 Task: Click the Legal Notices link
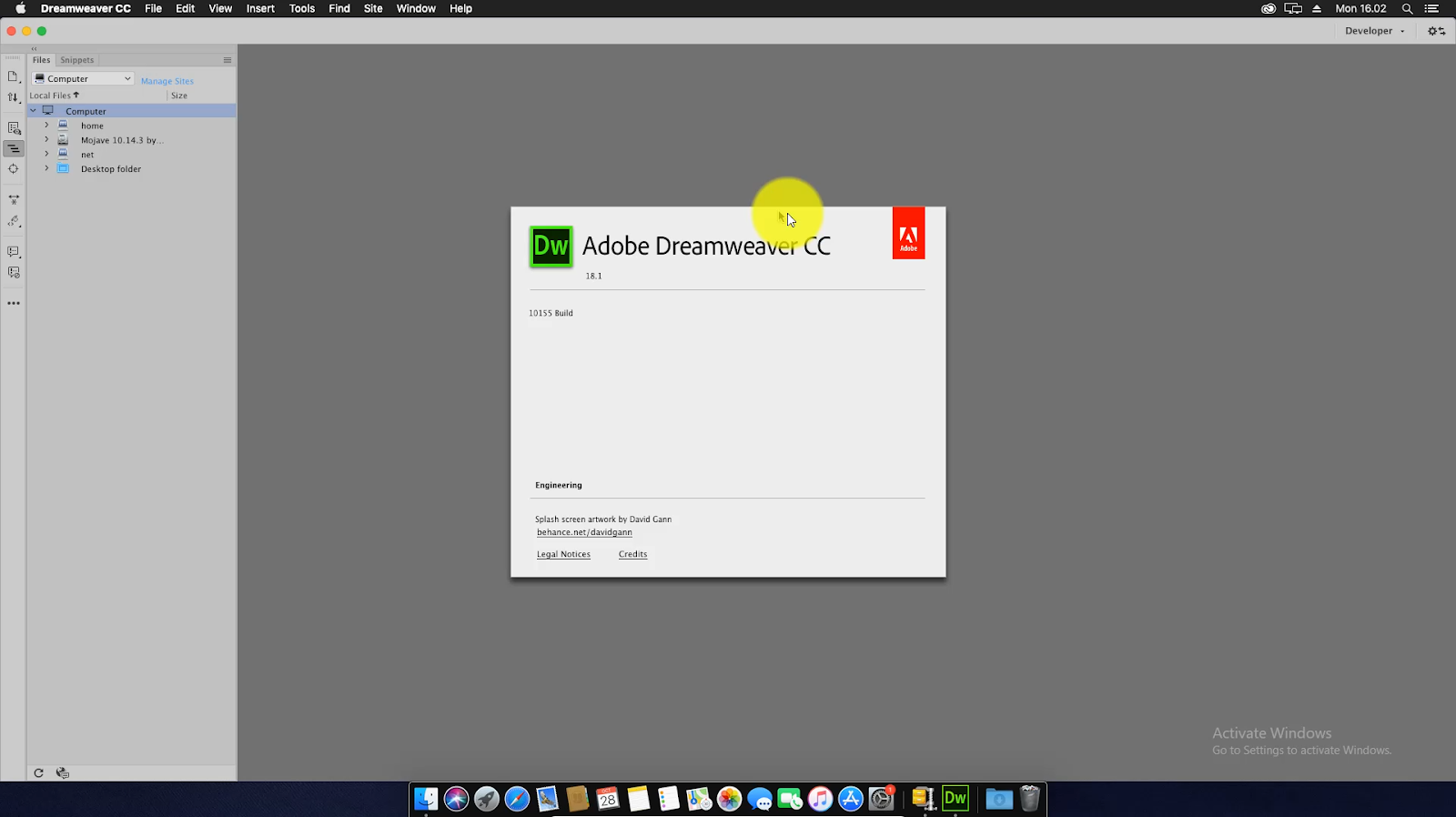pos(563,554)
